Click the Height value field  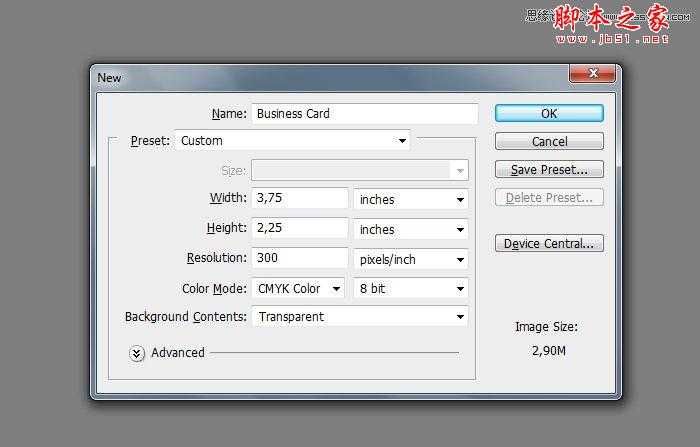click(x=299, y=229)
